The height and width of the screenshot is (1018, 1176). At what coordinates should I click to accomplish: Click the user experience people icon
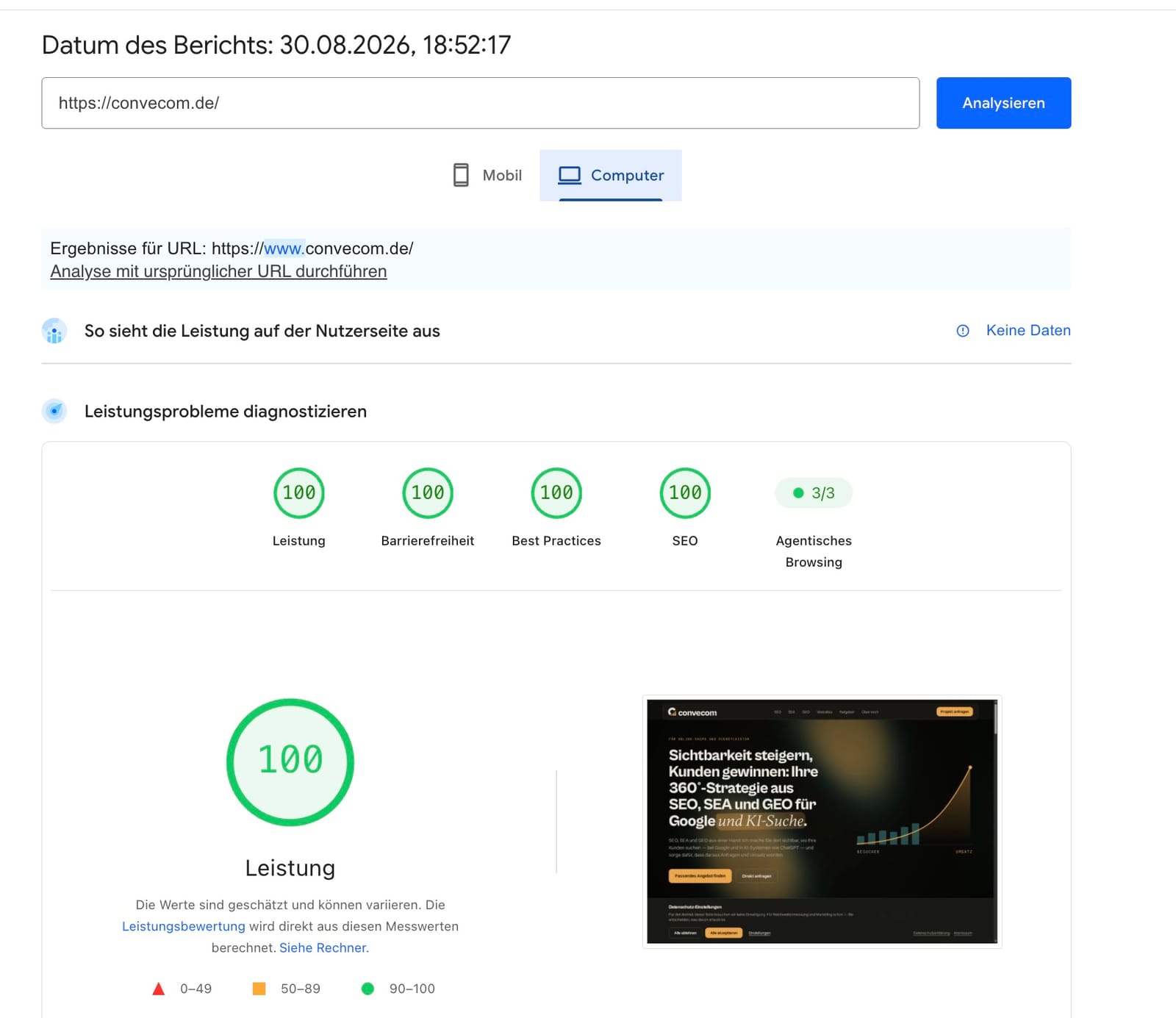tap(54, 331)
